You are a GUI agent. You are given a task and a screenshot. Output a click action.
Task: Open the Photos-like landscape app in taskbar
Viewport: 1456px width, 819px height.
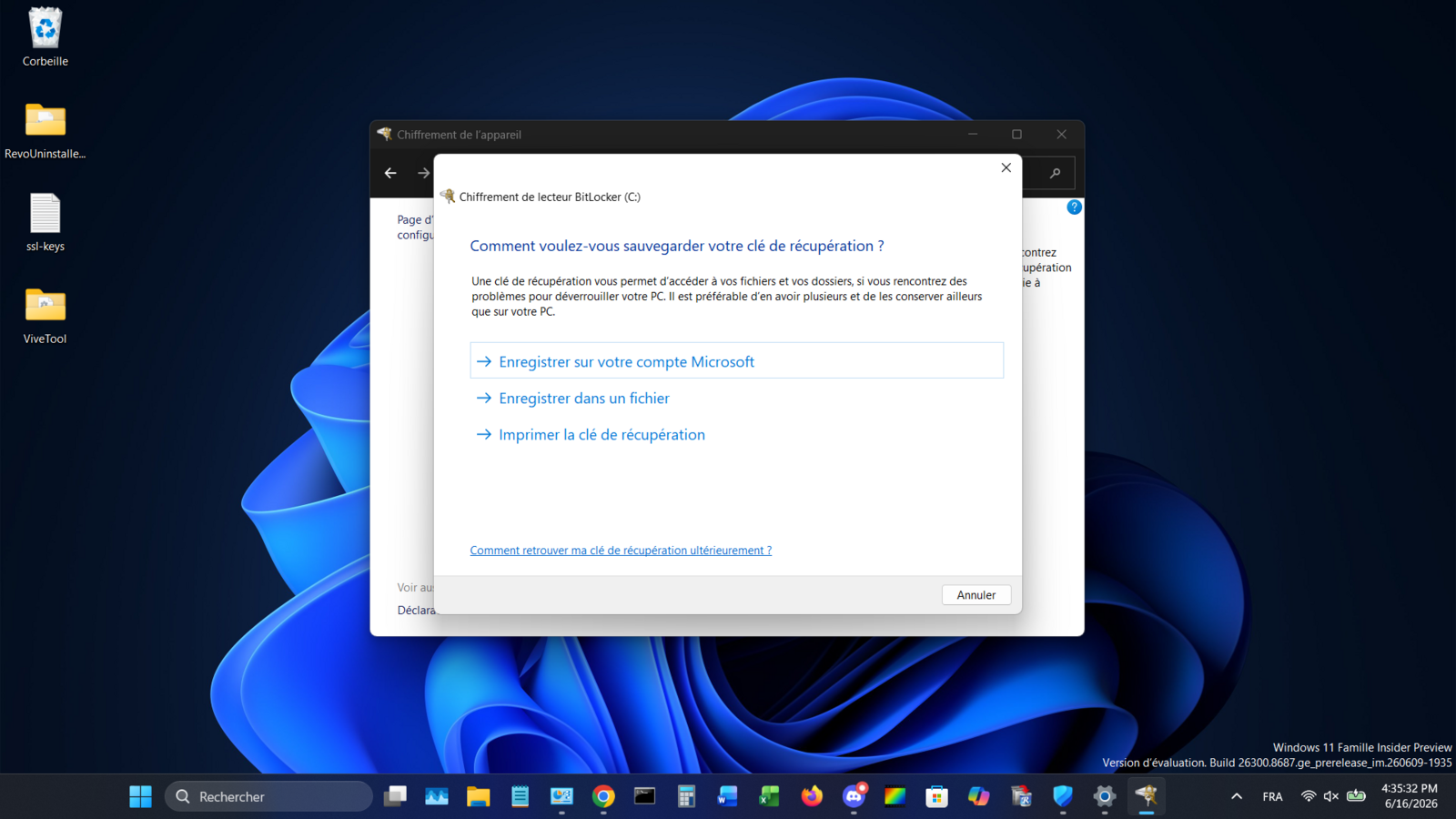(x=437, y=796)
